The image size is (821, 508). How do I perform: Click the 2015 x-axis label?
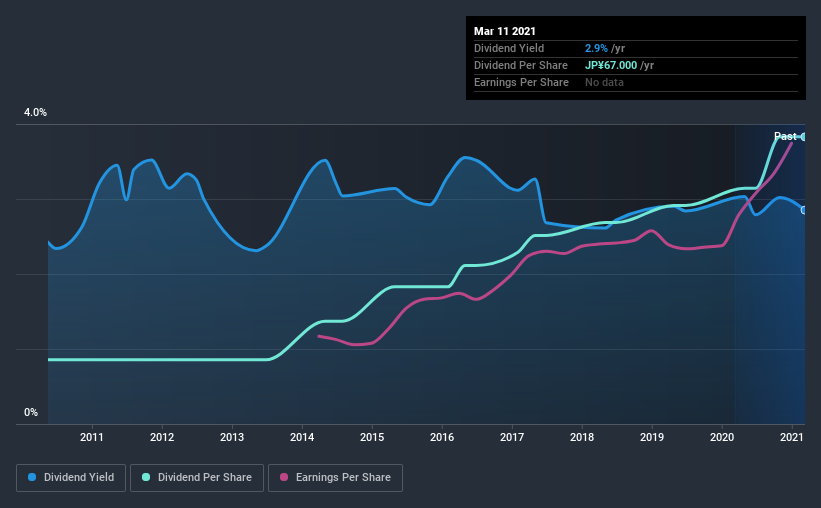372,437
